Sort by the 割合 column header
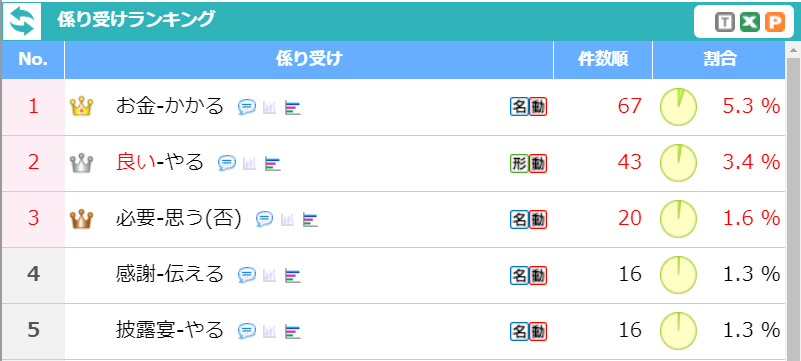Viewport: 801px width, 361px height. (x=719, y=60)
